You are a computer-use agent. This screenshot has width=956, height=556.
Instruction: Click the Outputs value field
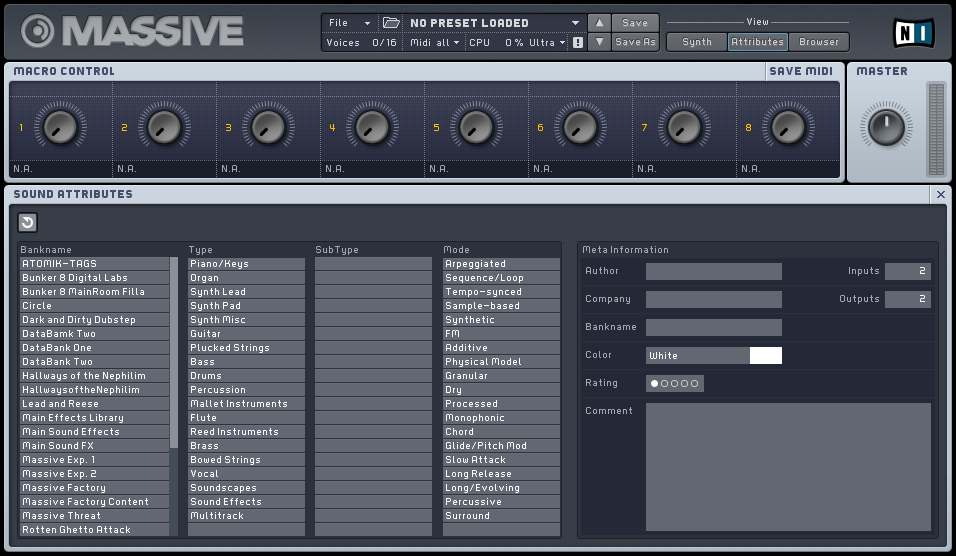(908, 299)
